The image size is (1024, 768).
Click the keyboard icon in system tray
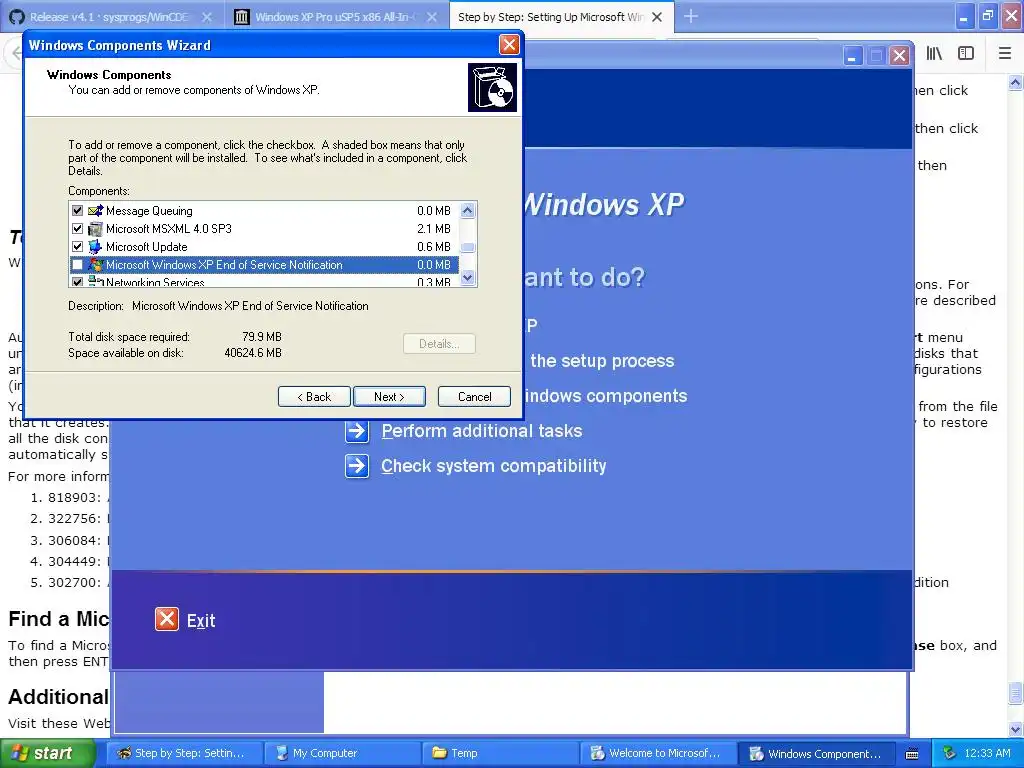pos(912,754)
